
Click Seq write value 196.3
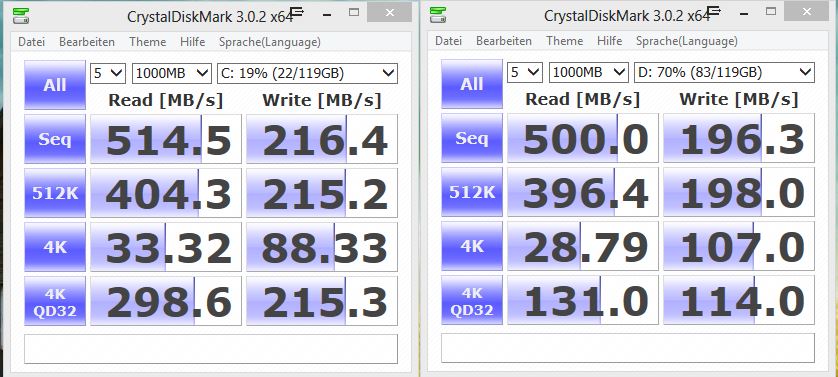click(x=739, y=138)
